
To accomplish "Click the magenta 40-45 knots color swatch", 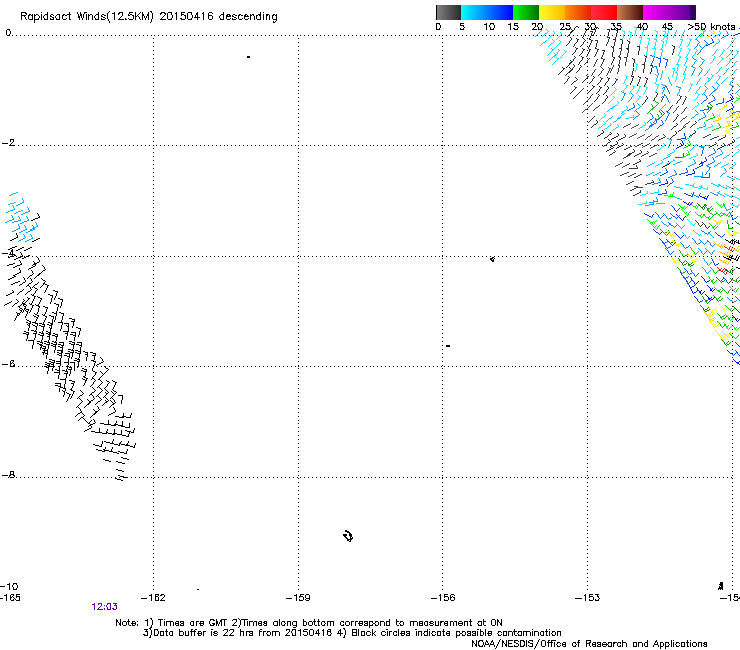I will (656, 12).
